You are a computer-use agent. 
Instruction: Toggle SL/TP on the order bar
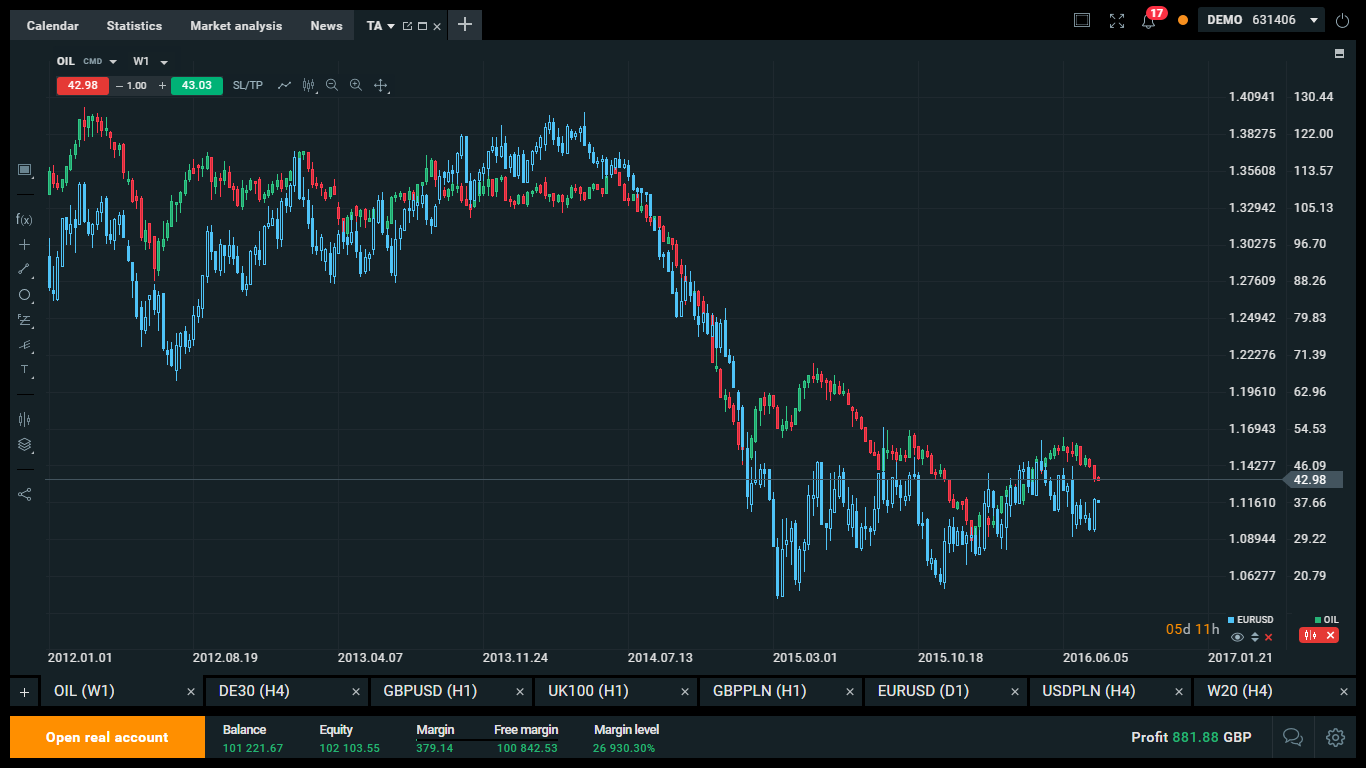pyautogui.click(x=248, y=86)
